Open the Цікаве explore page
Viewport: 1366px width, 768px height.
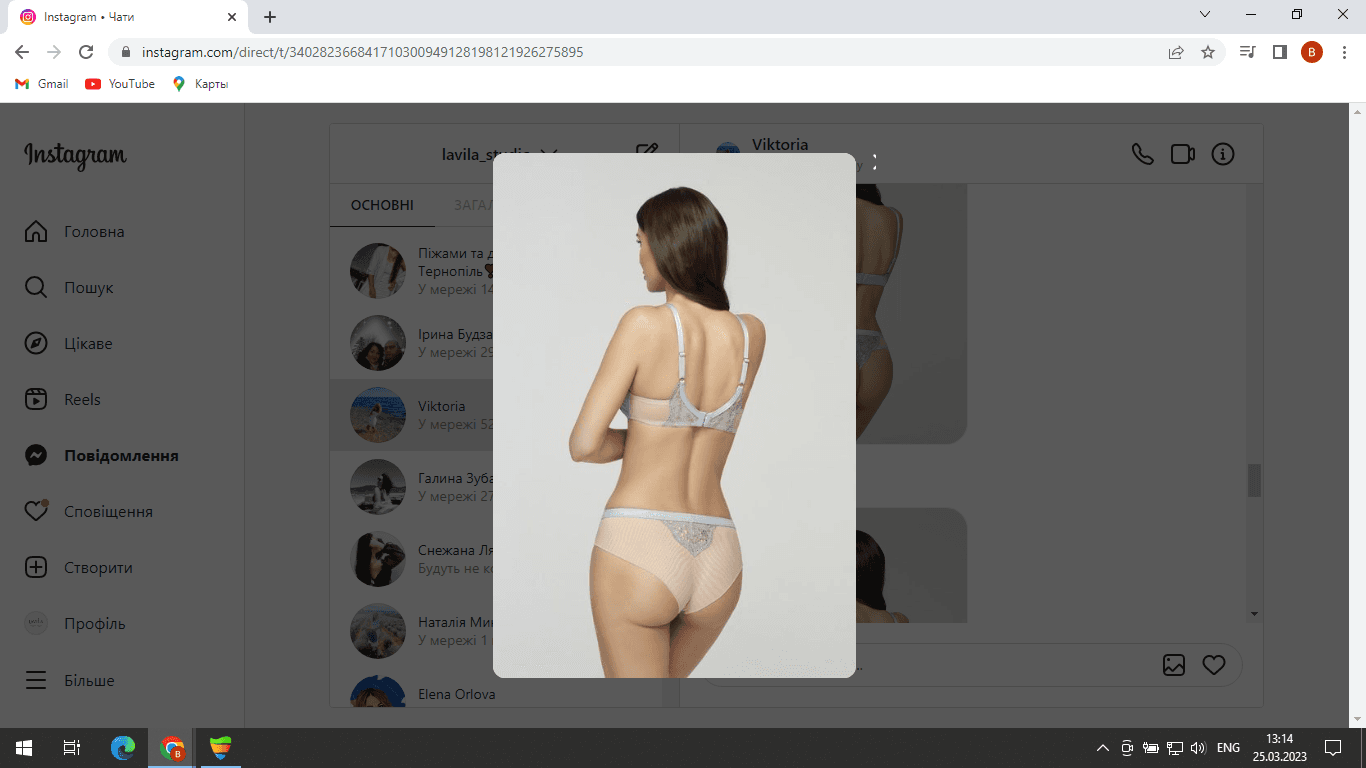coord(68,344)
